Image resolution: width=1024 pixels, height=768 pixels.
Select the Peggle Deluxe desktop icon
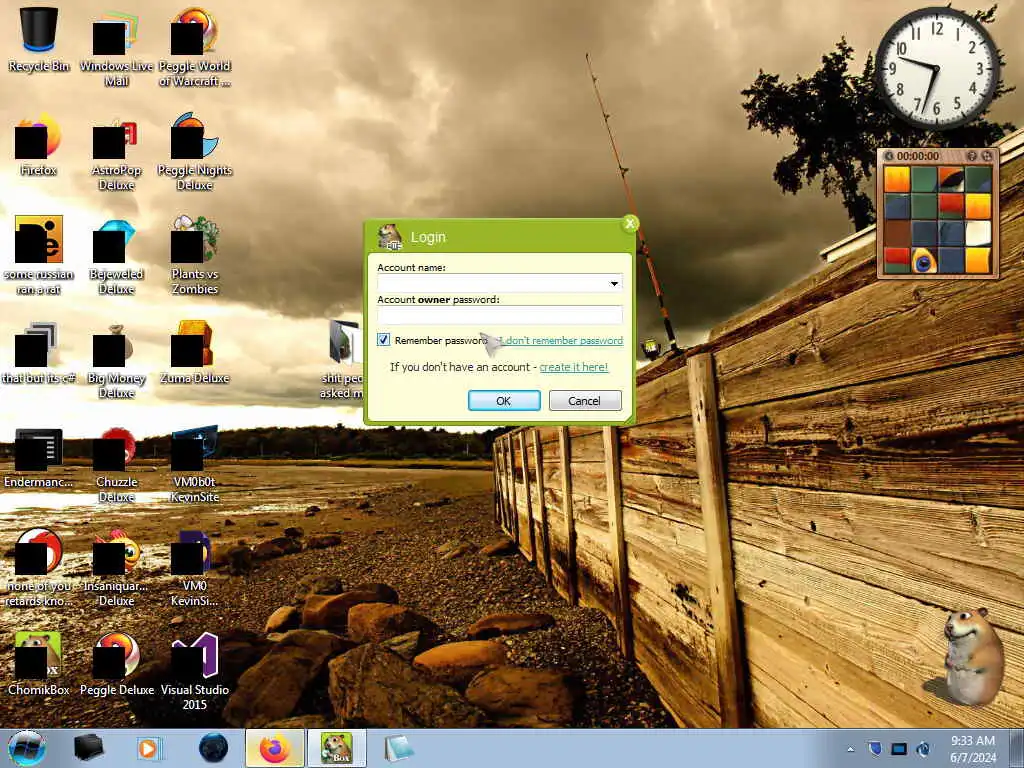coord(116,664)
